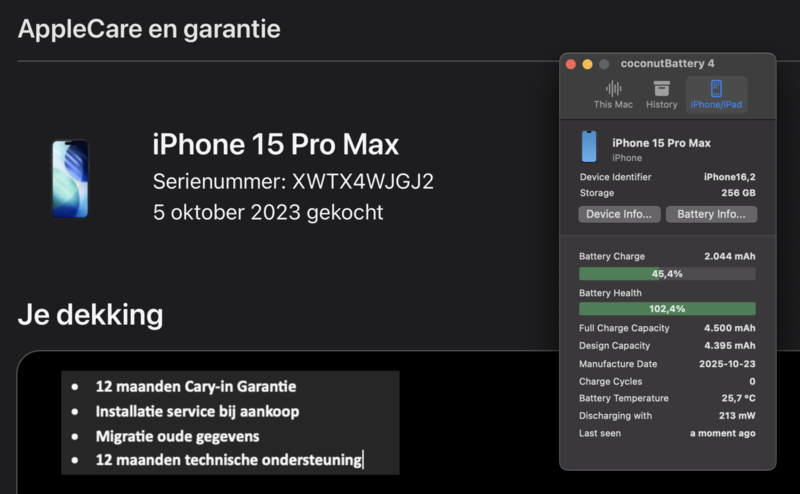
Task: Click the 'Je dekking' heading
Action: [90, 315]
